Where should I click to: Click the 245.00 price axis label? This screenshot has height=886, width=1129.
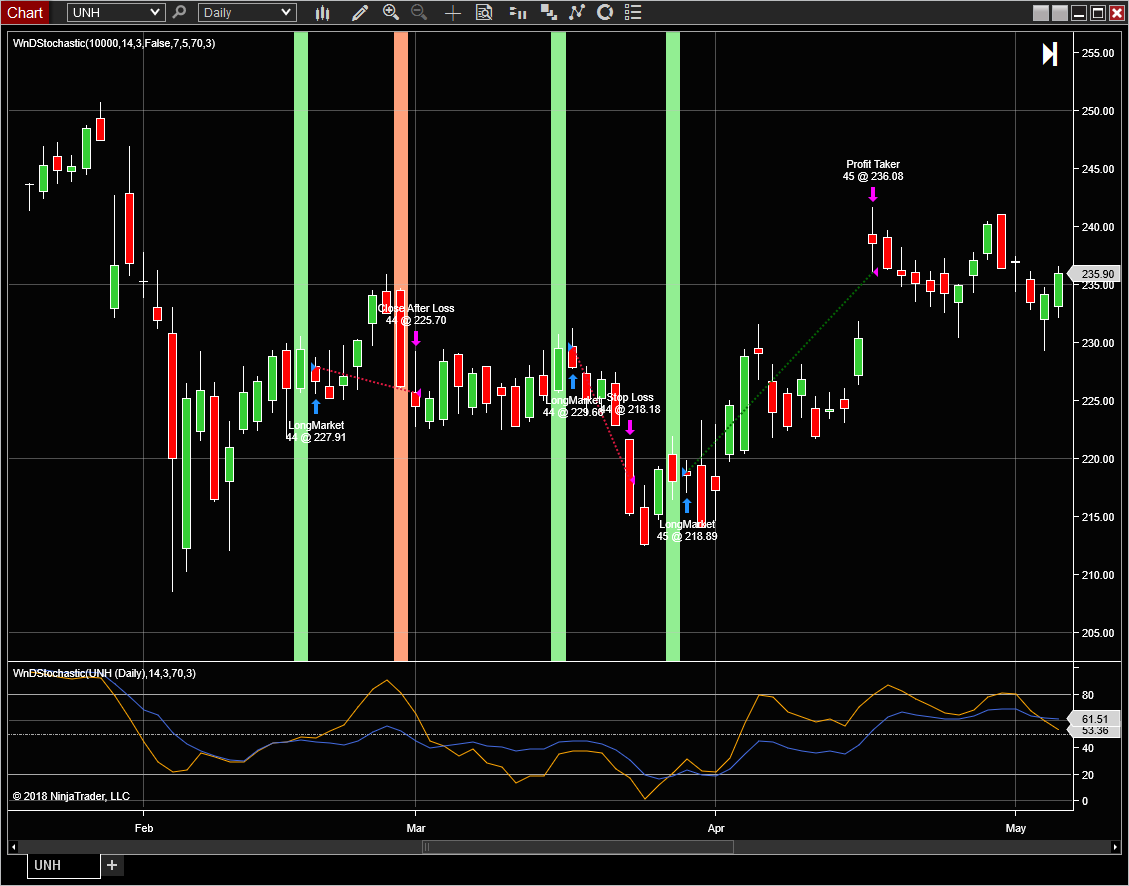click(1097, 169)
